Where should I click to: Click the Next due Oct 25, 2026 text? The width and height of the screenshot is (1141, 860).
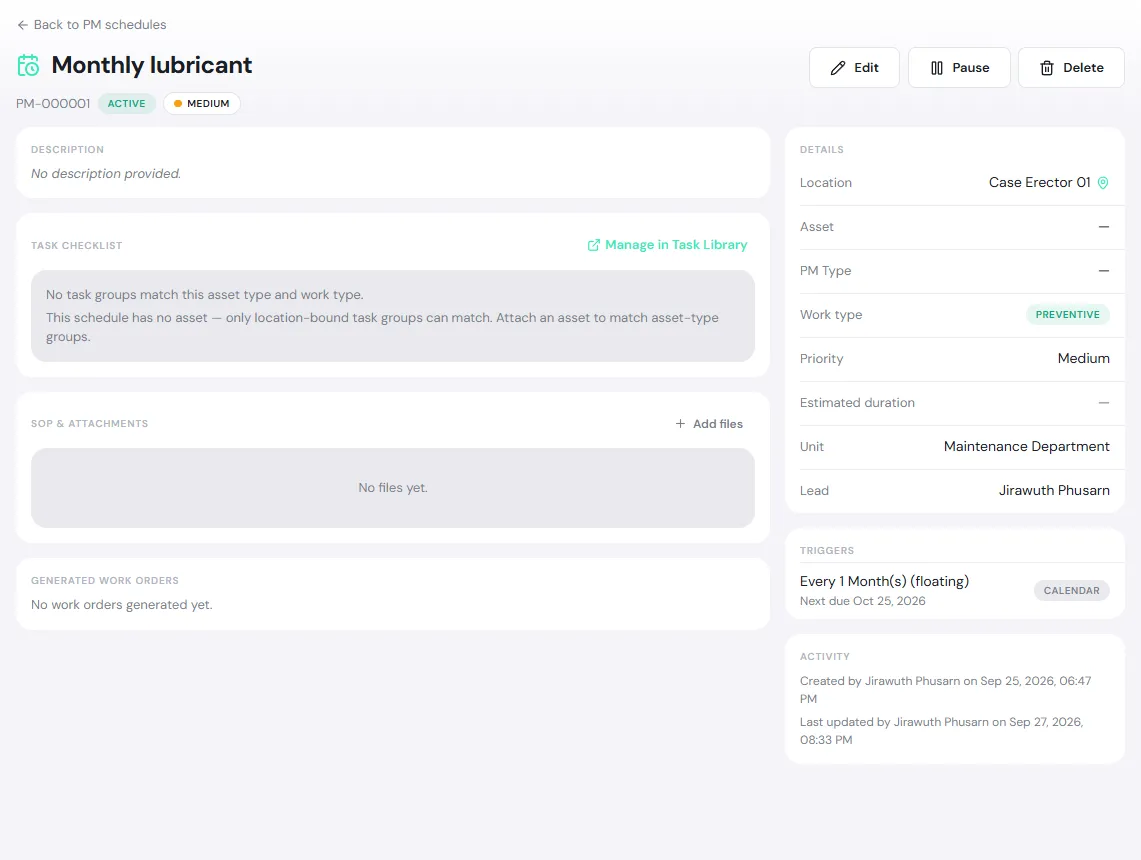click(862, 601)
